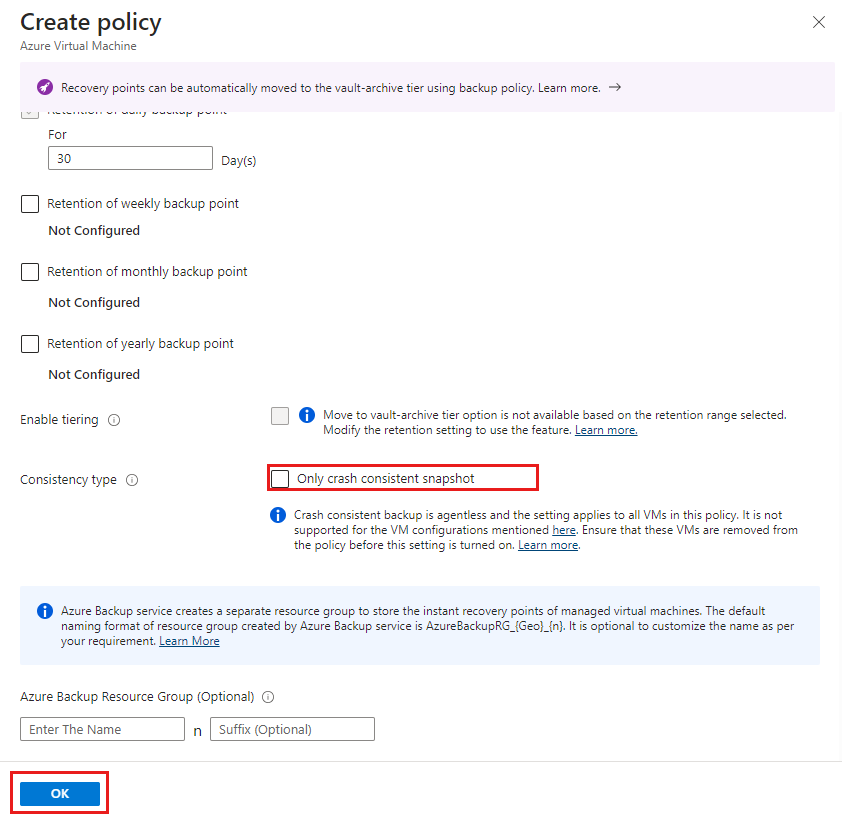The image size is (842, 826).
Task: Click the arrow icon after Learn more banner
Action: [x=615, y=87]
